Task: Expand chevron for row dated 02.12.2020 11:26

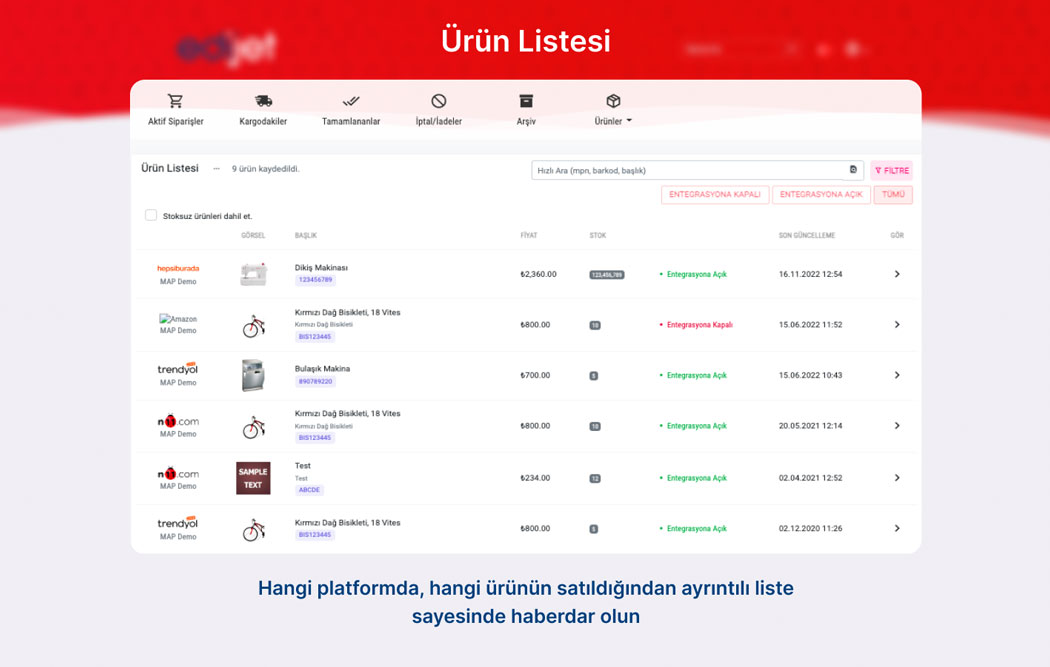Action: [897, 528]
